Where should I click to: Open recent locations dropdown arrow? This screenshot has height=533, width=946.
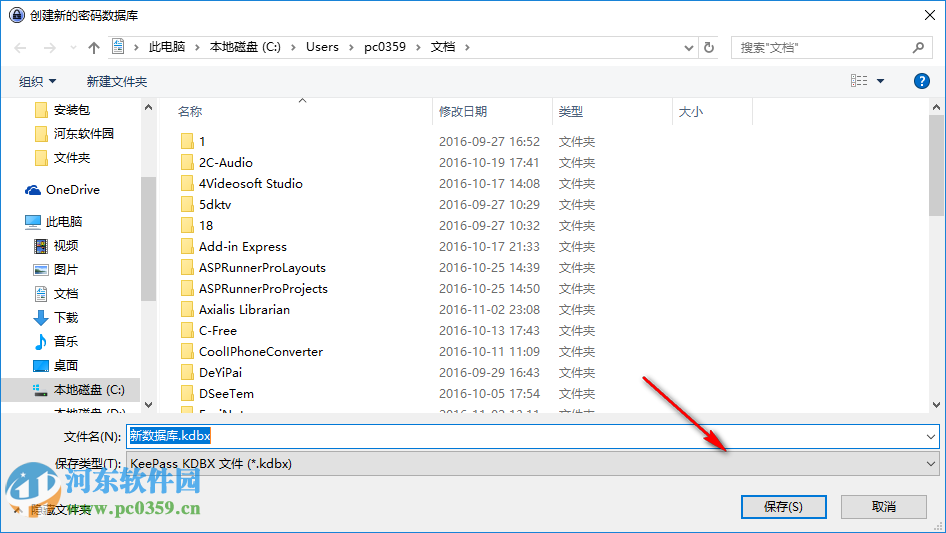point(73,48)
